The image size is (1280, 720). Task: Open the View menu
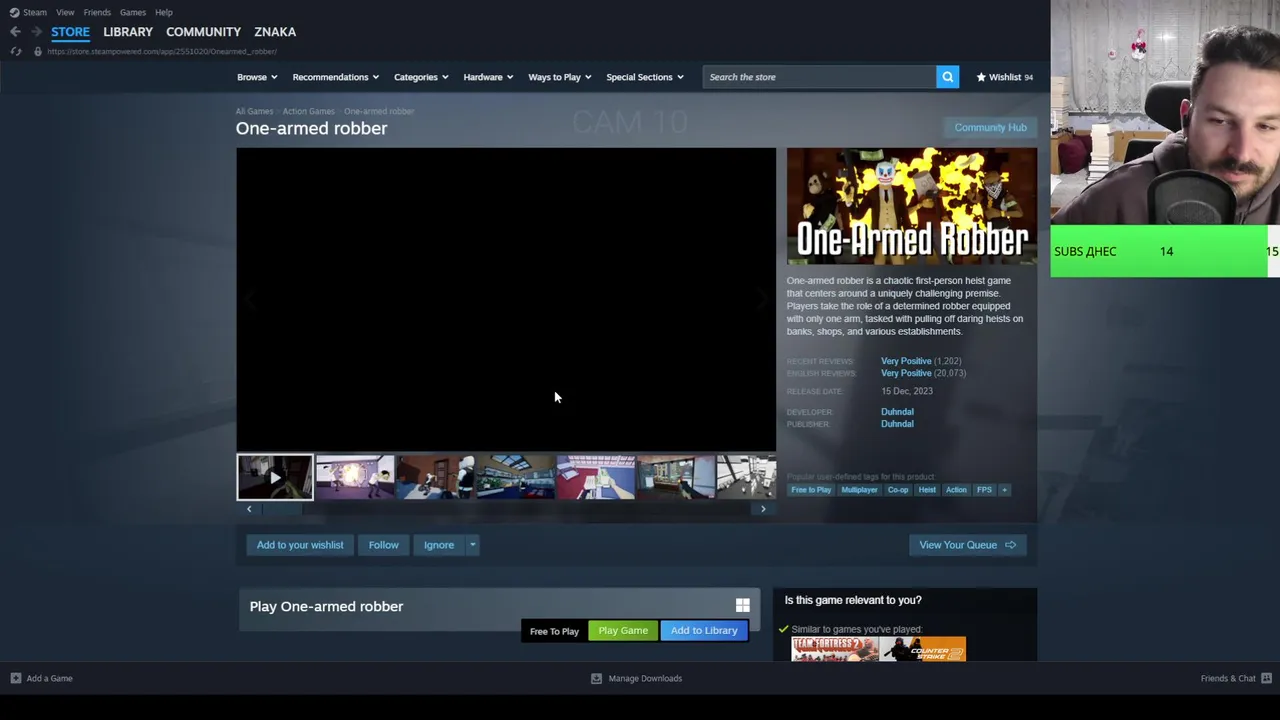[x=65, y=12]
